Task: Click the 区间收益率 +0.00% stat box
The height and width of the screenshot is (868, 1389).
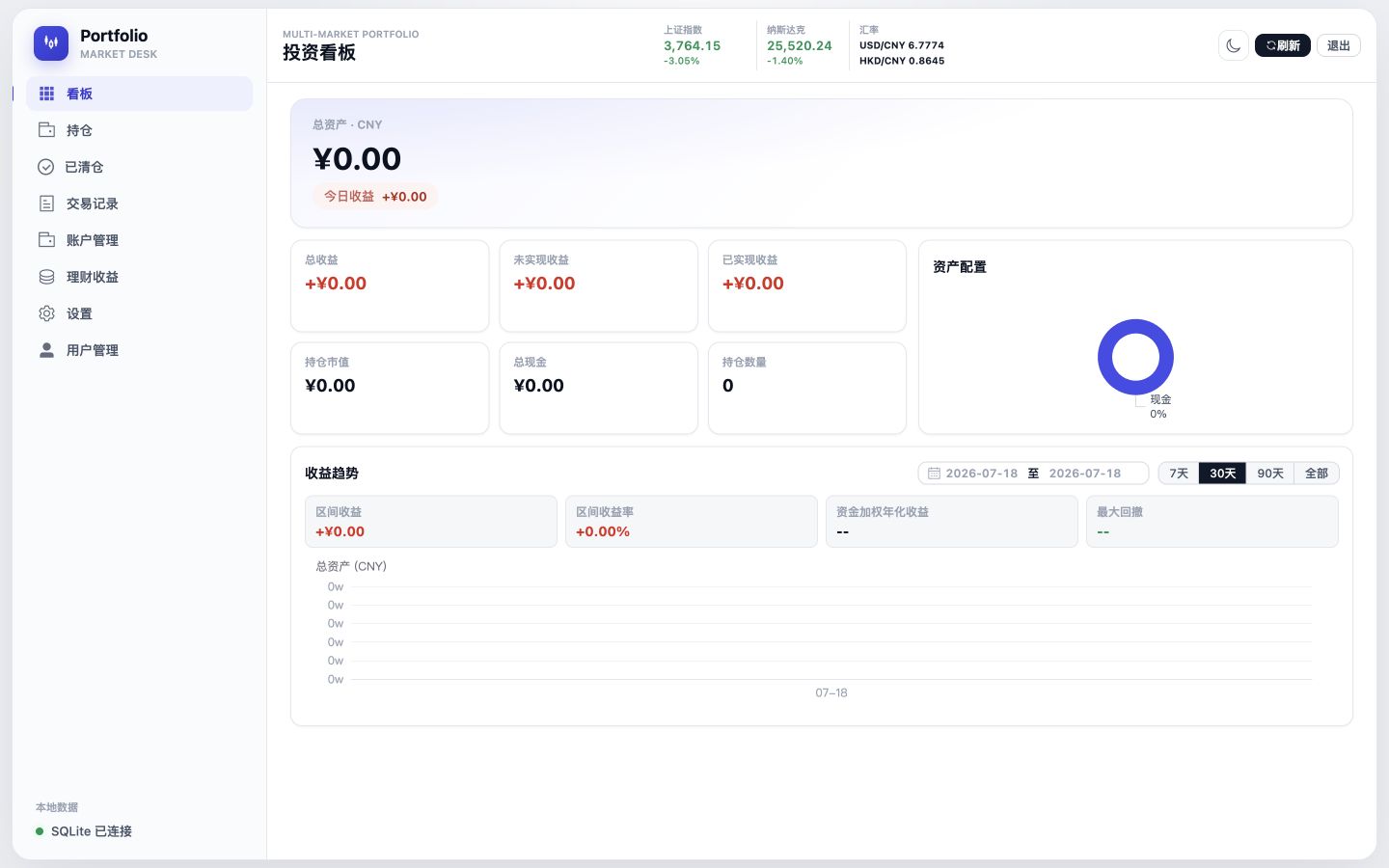Action: [x=692, y=522]
